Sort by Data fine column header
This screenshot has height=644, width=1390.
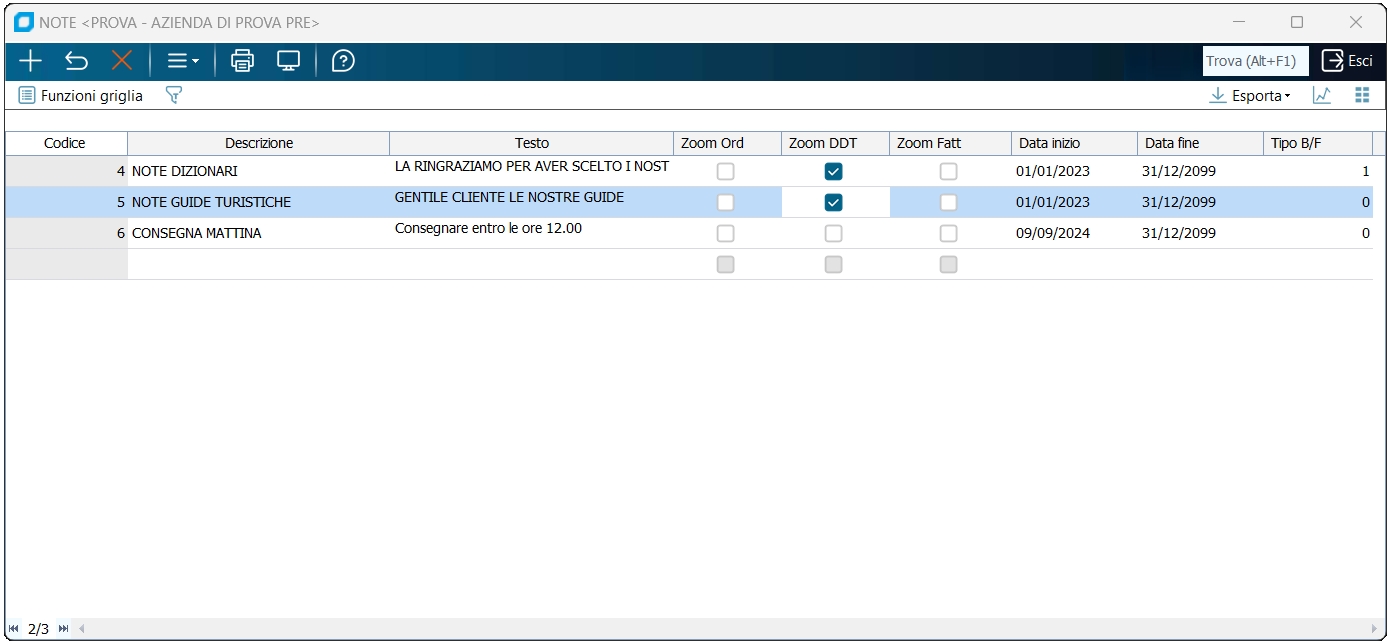coord(1200,143)
